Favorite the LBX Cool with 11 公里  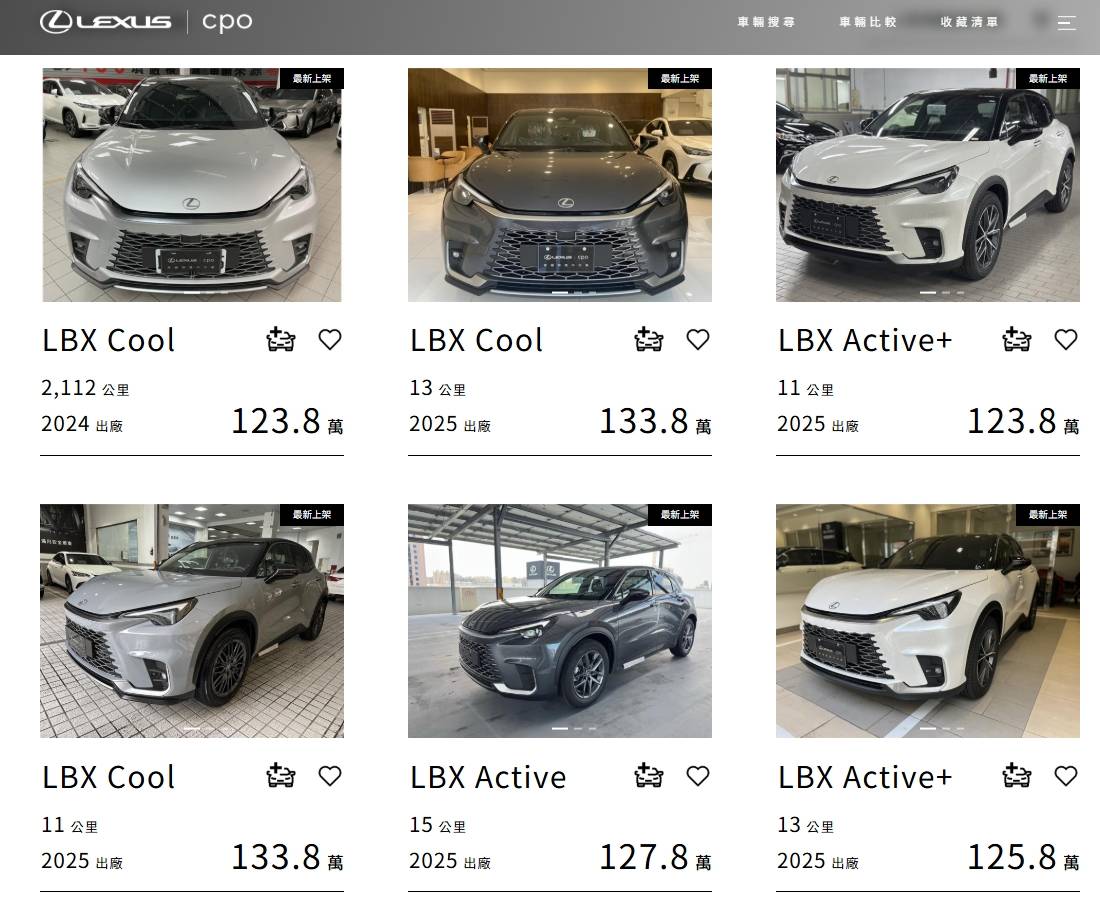(330, 776)
